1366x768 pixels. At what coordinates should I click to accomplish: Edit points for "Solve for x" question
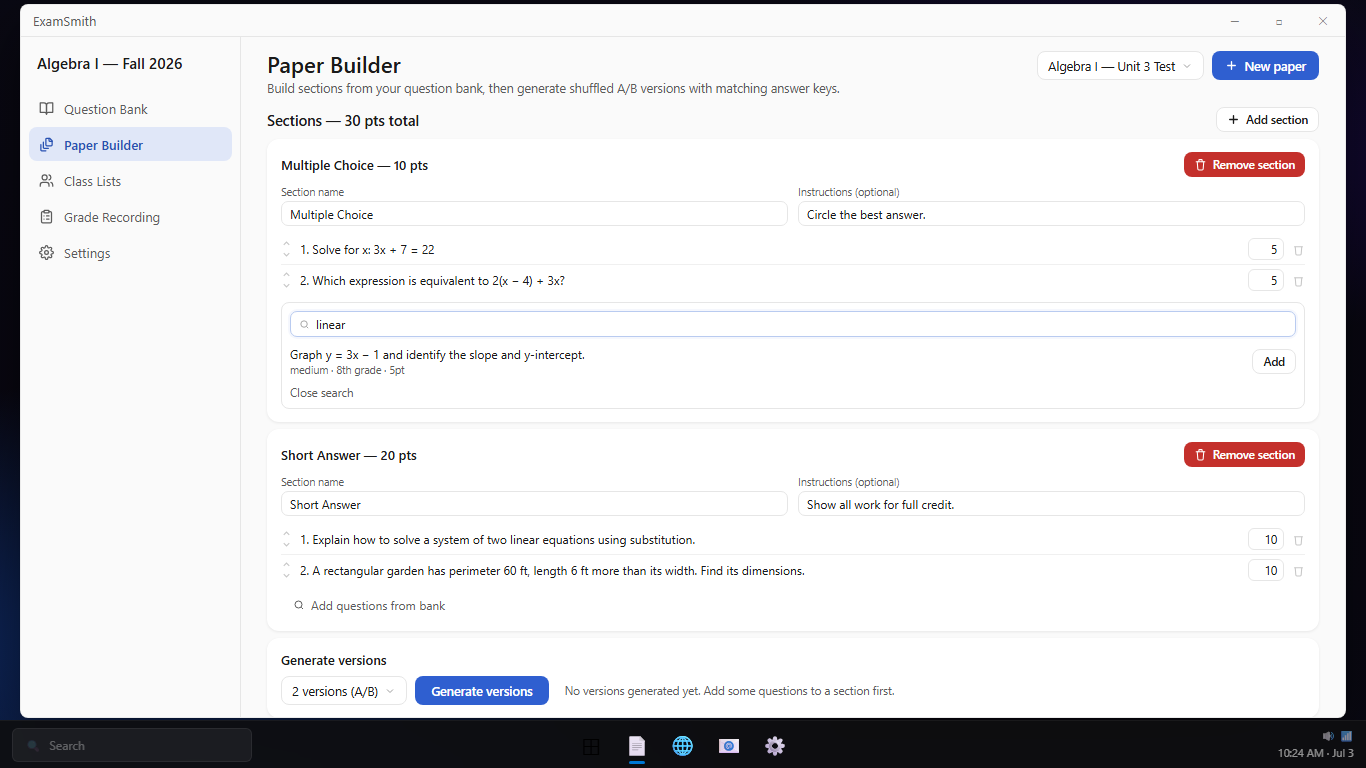pos(1266,250)
